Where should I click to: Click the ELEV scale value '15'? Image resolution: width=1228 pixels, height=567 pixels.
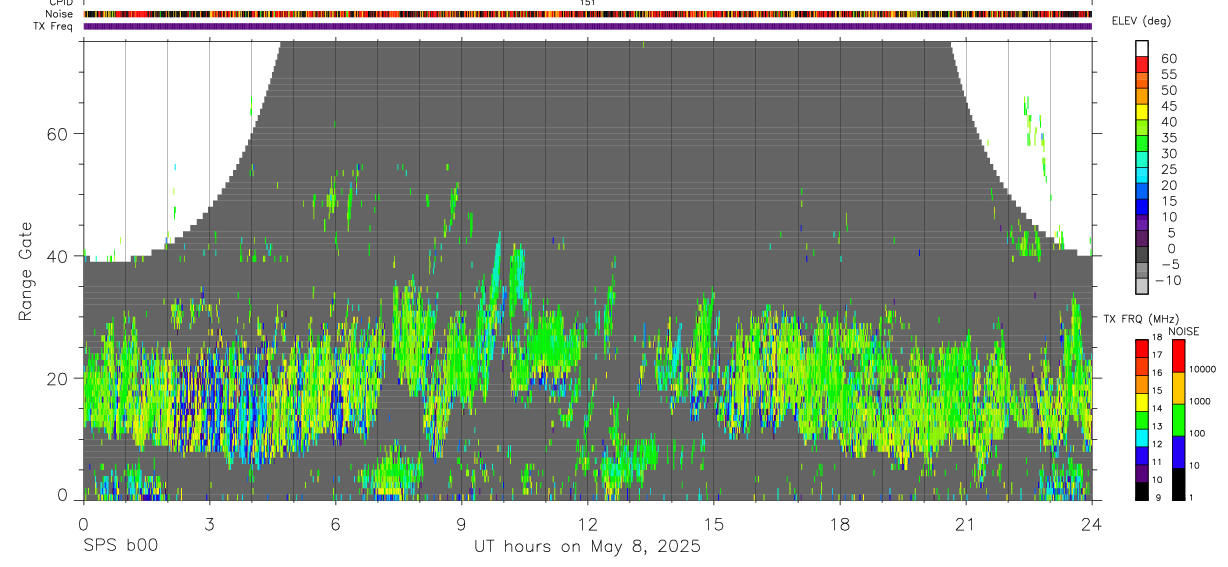pos(1168,201)
